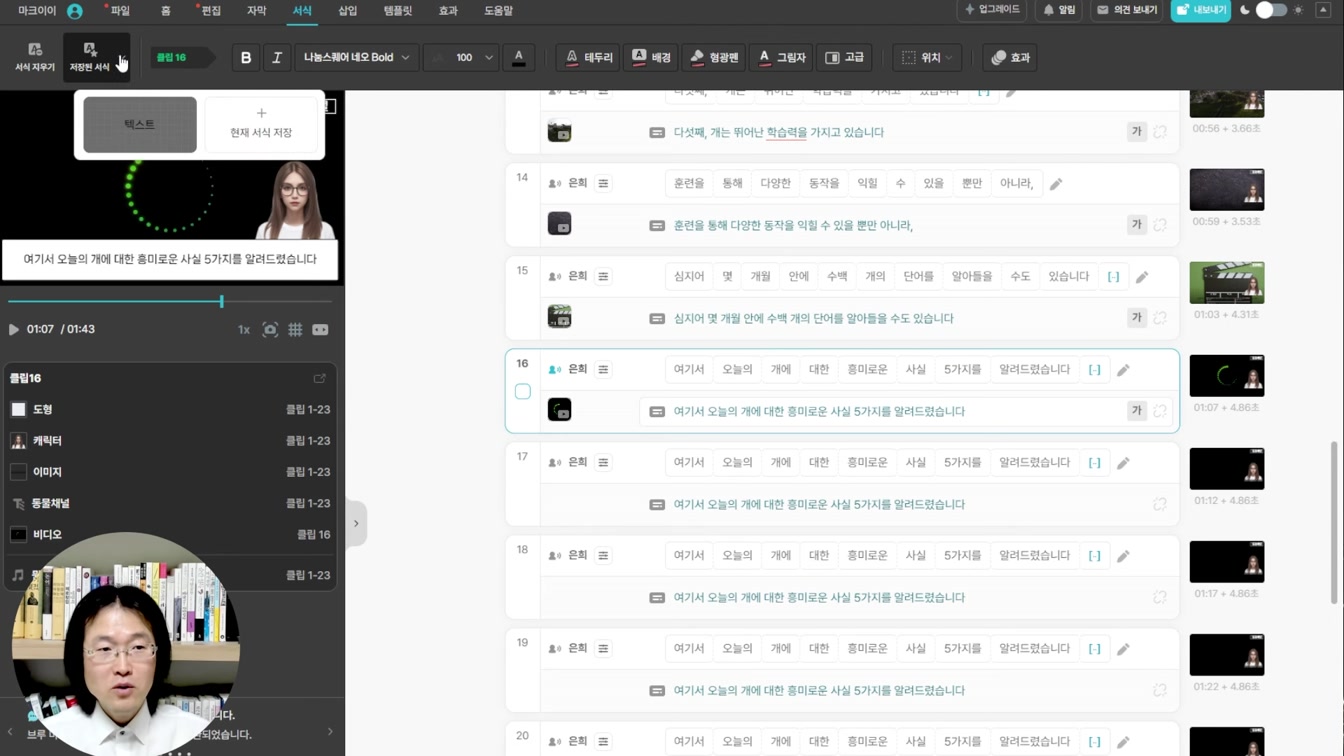1344x756 pixels.
Task: Select clip 15 timeline thumbnail 01:03
Action: point(1227,283)
